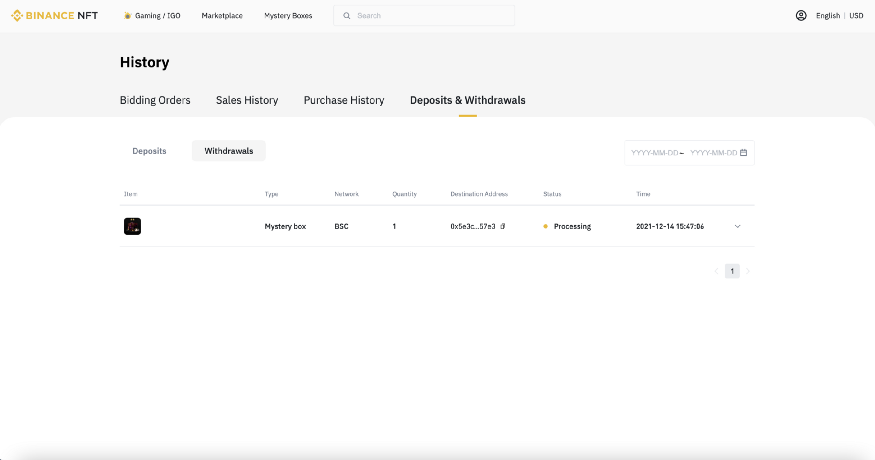875x460 pixels.
Task: Click the Binance NFT logo
Action: pyautogui.click(x=54, y=16)
